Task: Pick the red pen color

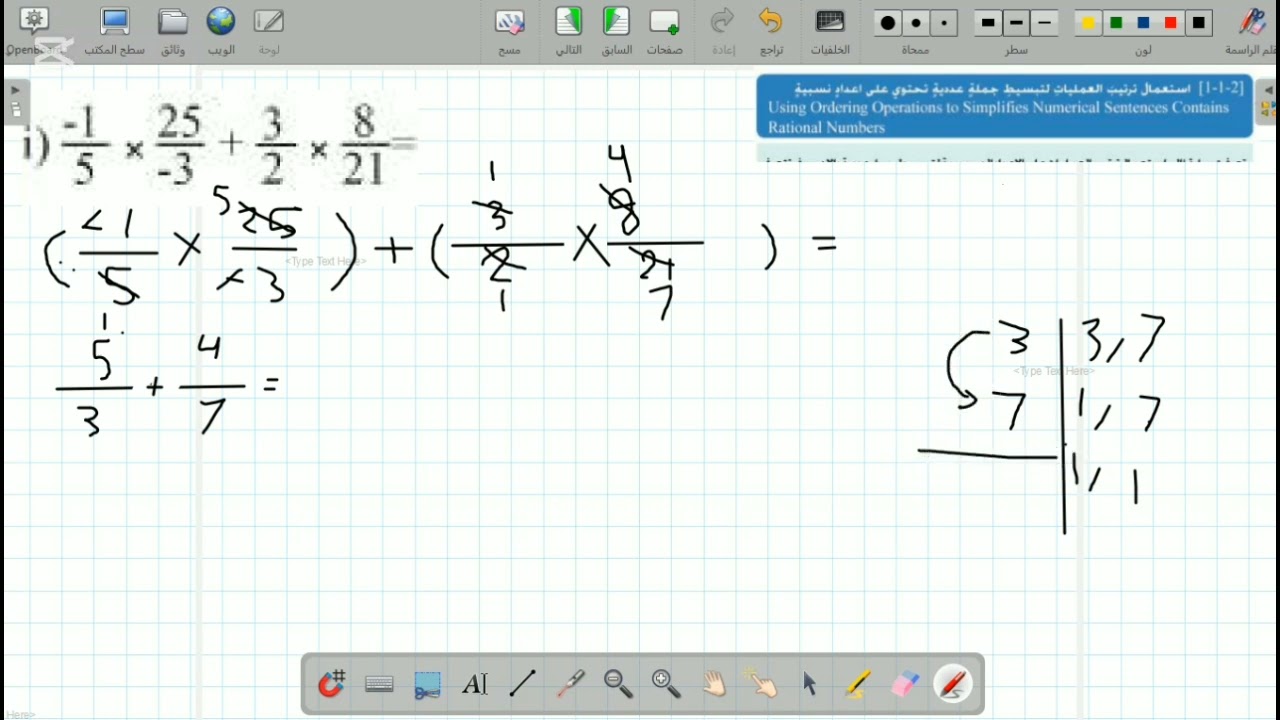Action: [1171, 23]
